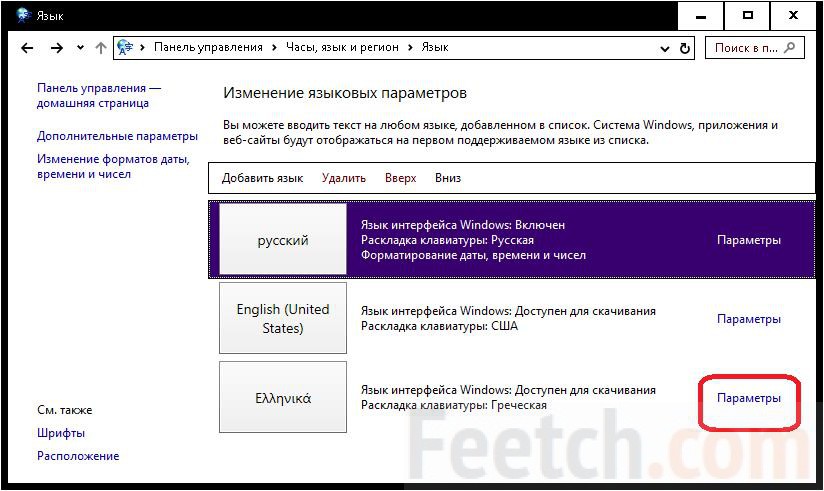
Task: Move the language down with «Вниз»
Action: 448,178
